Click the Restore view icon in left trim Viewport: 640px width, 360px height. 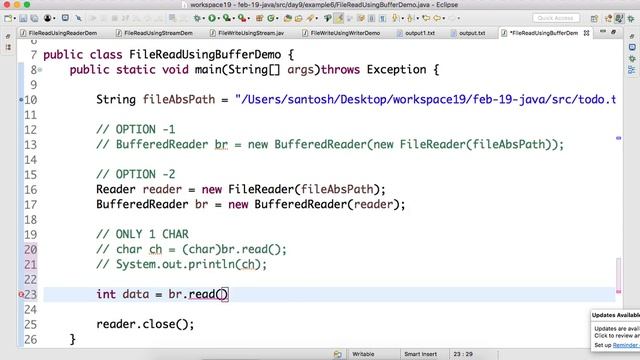pos(8,37)
